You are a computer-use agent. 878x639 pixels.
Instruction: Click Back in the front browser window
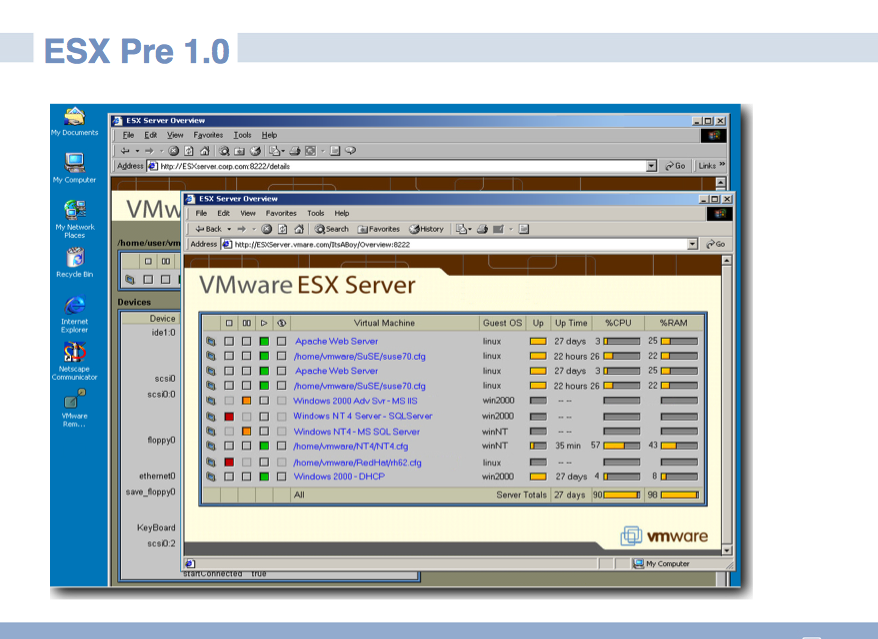(208, 229)
